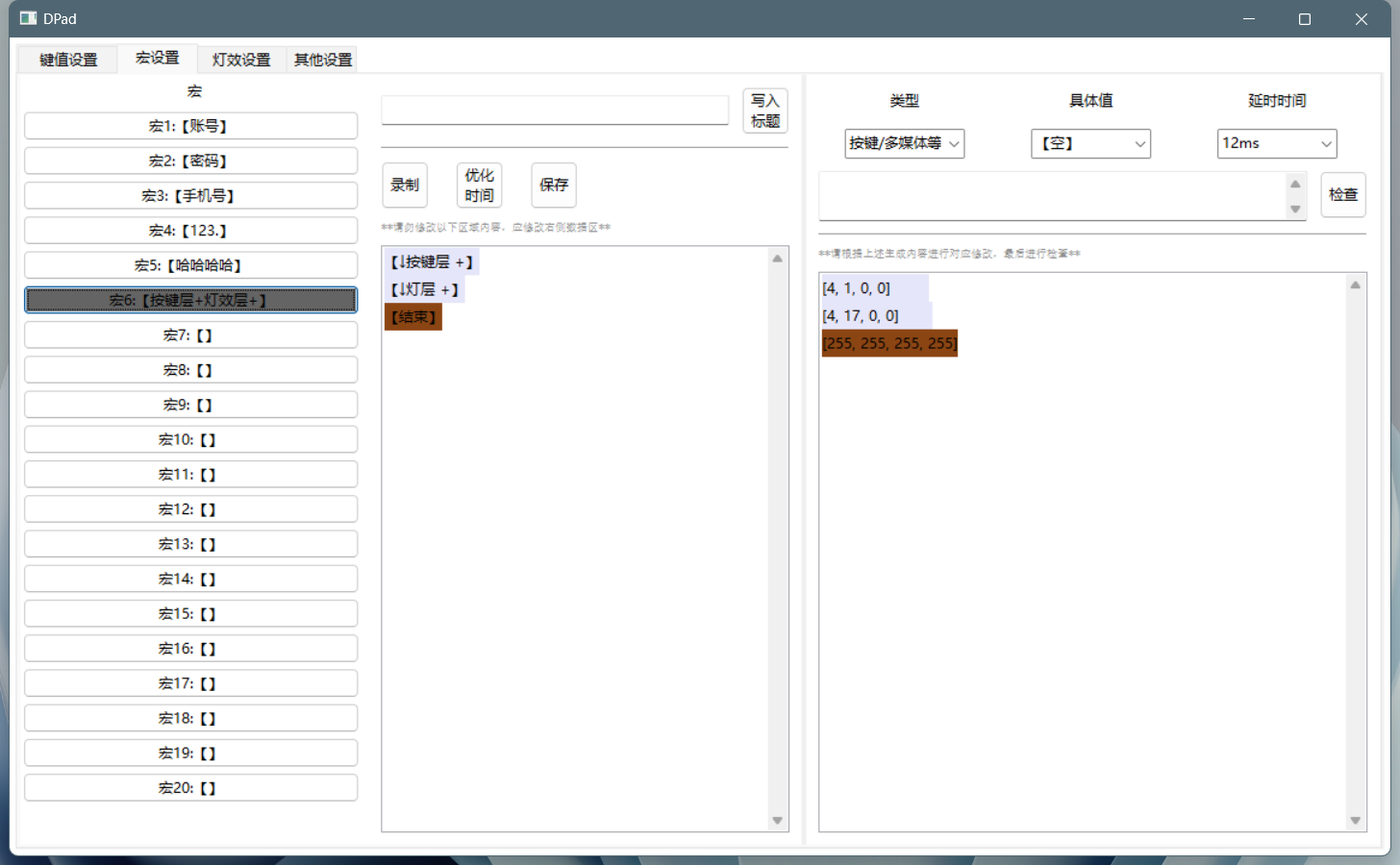Expand the 按键/多媒体等 type dropdown
Screen dimensions: 1400x865
pyautogui.click(x=904, y=143)
